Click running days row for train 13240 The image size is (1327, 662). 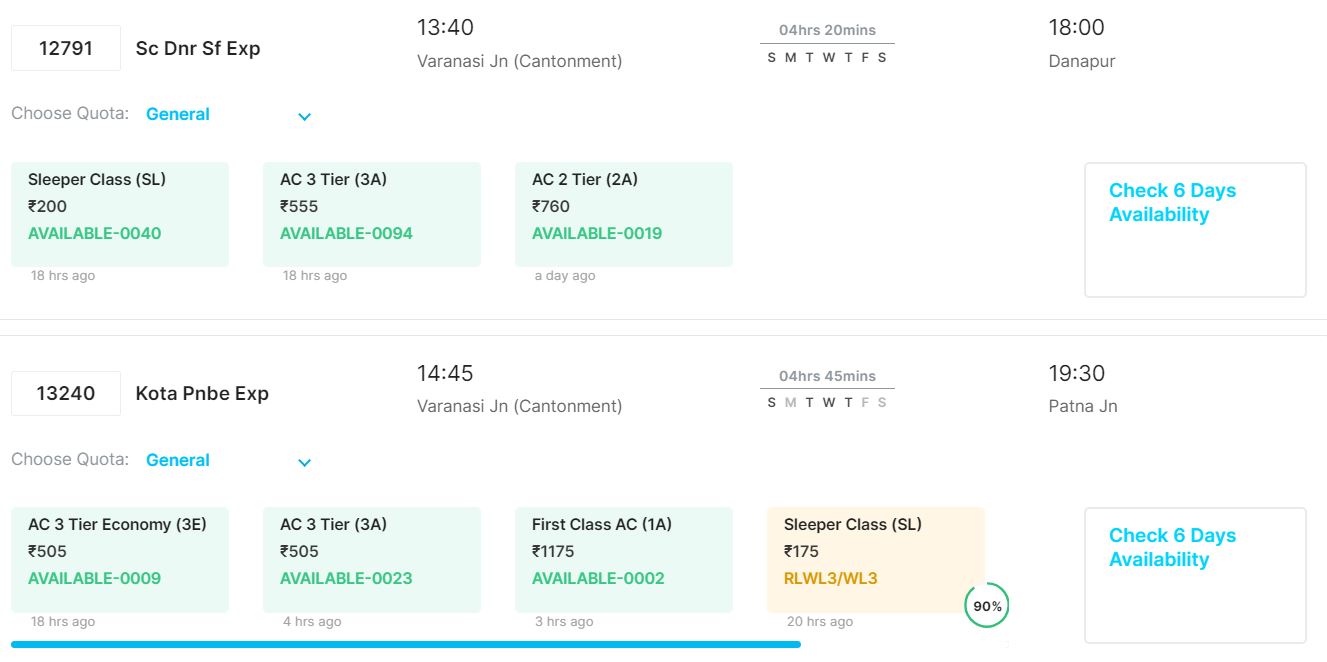point(827,402)
